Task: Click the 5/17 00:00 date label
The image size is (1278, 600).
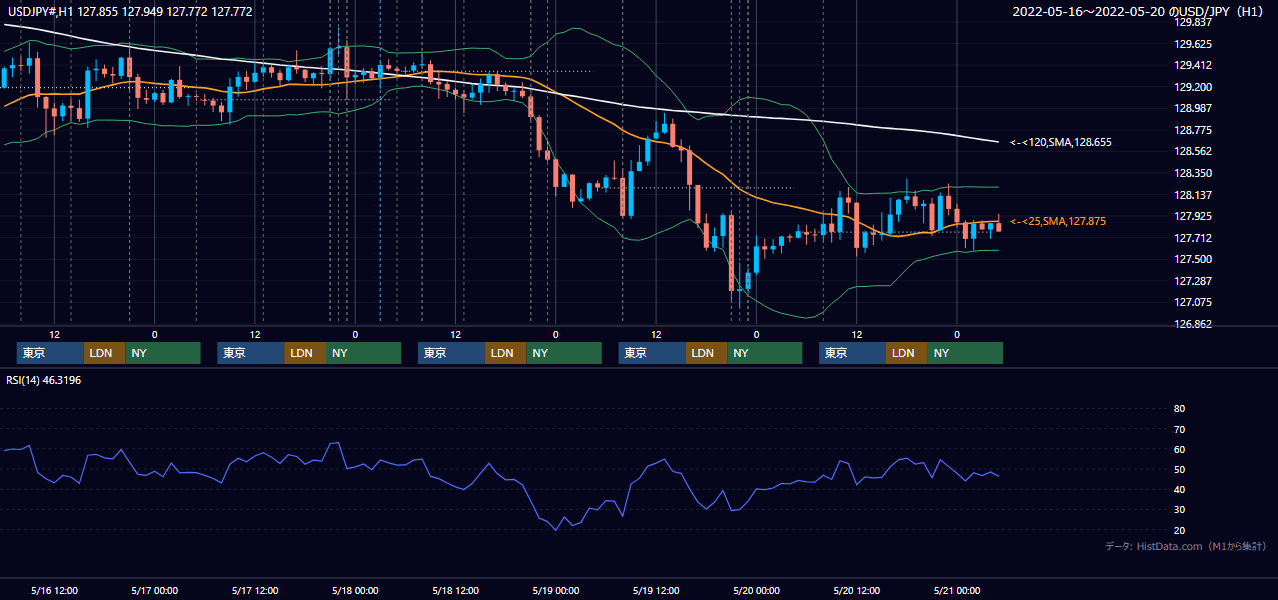Action: pos(154,590)
